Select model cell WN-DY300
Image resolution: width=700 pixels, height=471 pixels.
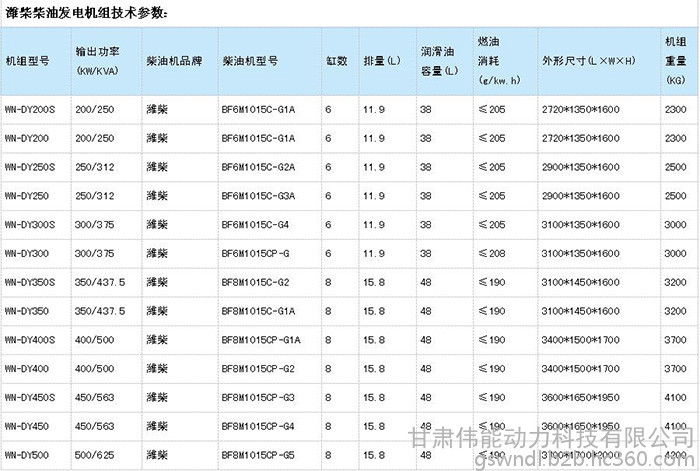coord(27,254)
